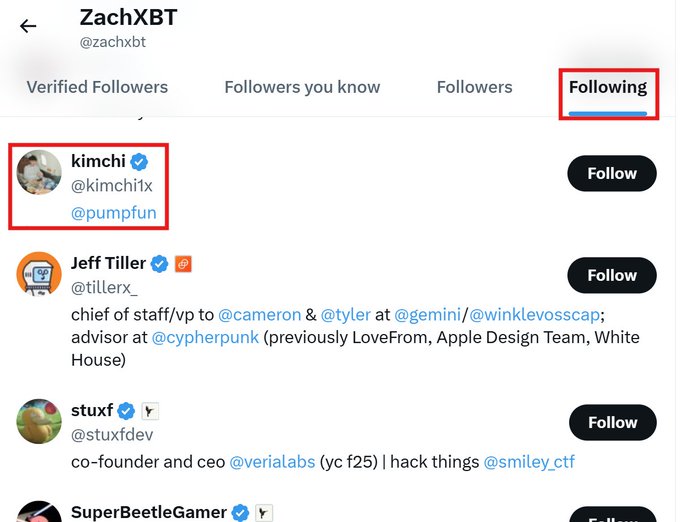Open SuperBeetleGamer's affiliate badge icon

coord(264,513)
